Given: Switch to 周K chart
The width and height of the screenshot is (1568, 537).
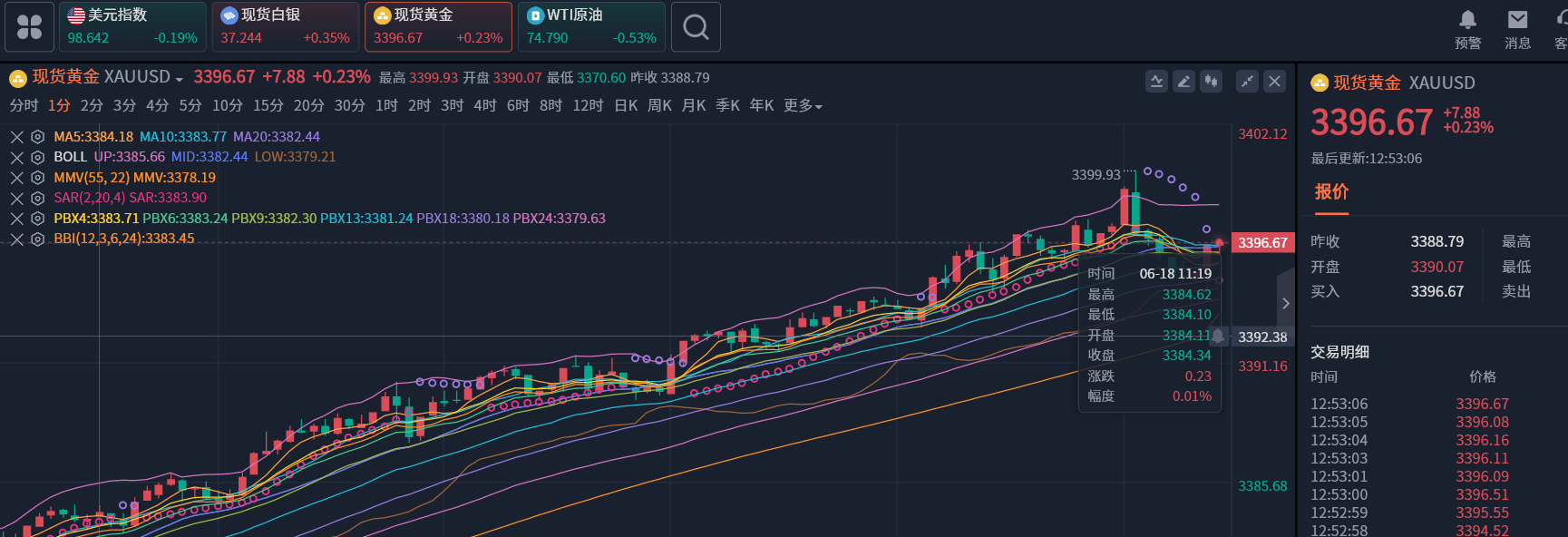Looking at the screenshot, I should click(x=659, y=106).
